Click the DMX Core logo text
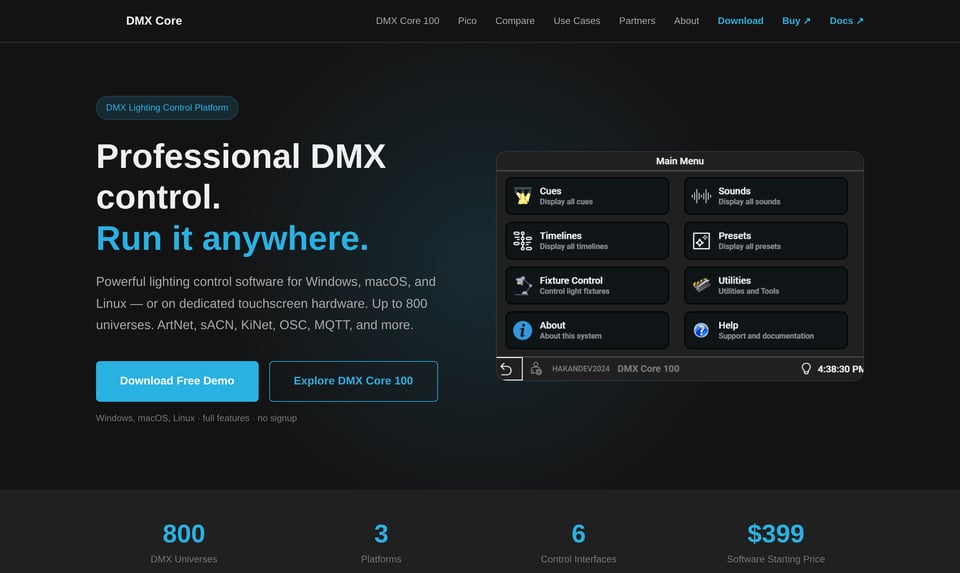Viewport: 960px width, 573px height. pyautogui.click(x=154, y=21)
